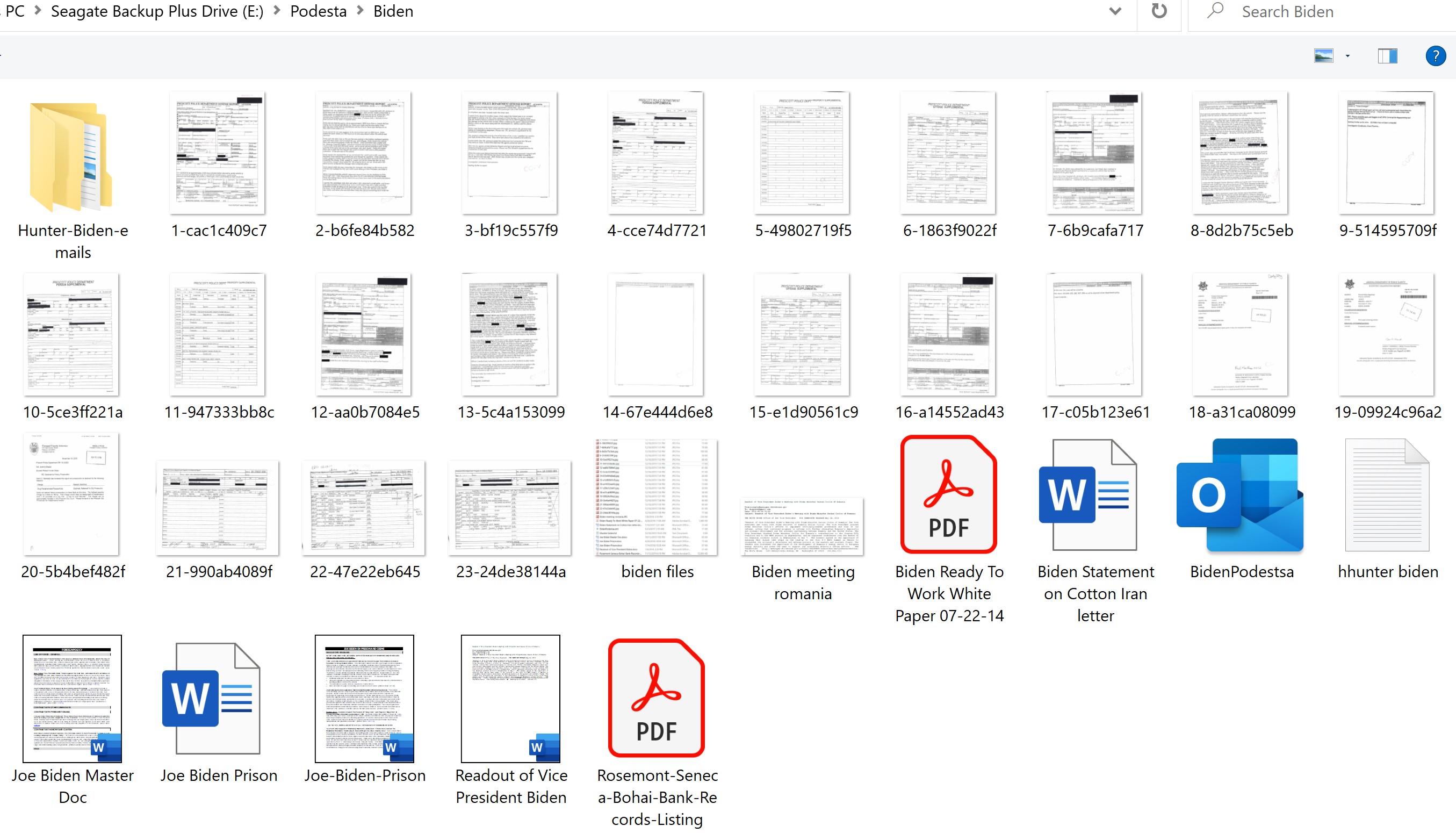Select thumbnail 2-b6fe84b582

(364, 153)
